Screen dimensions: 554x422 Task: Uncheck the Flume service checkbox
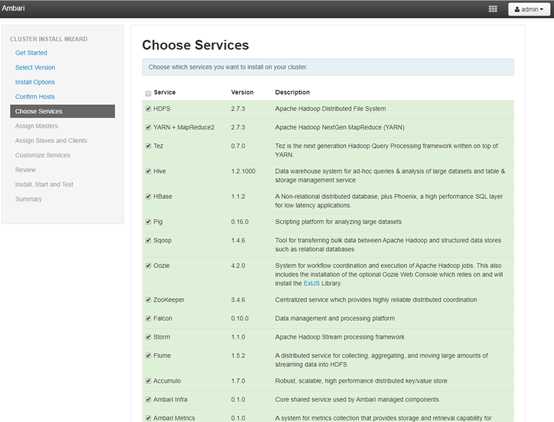pos(148,356)
